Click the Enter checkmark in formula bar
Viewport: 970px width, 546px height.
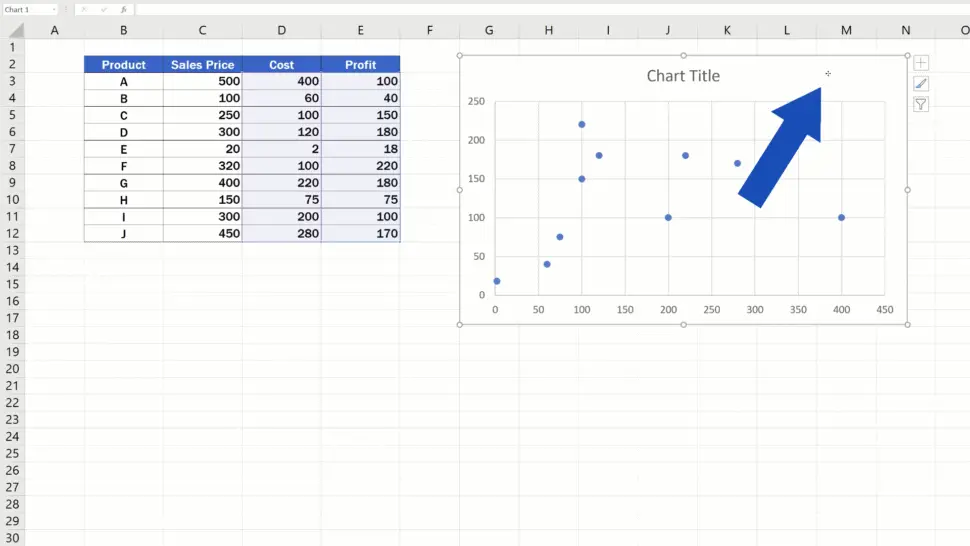click(104, 9)
